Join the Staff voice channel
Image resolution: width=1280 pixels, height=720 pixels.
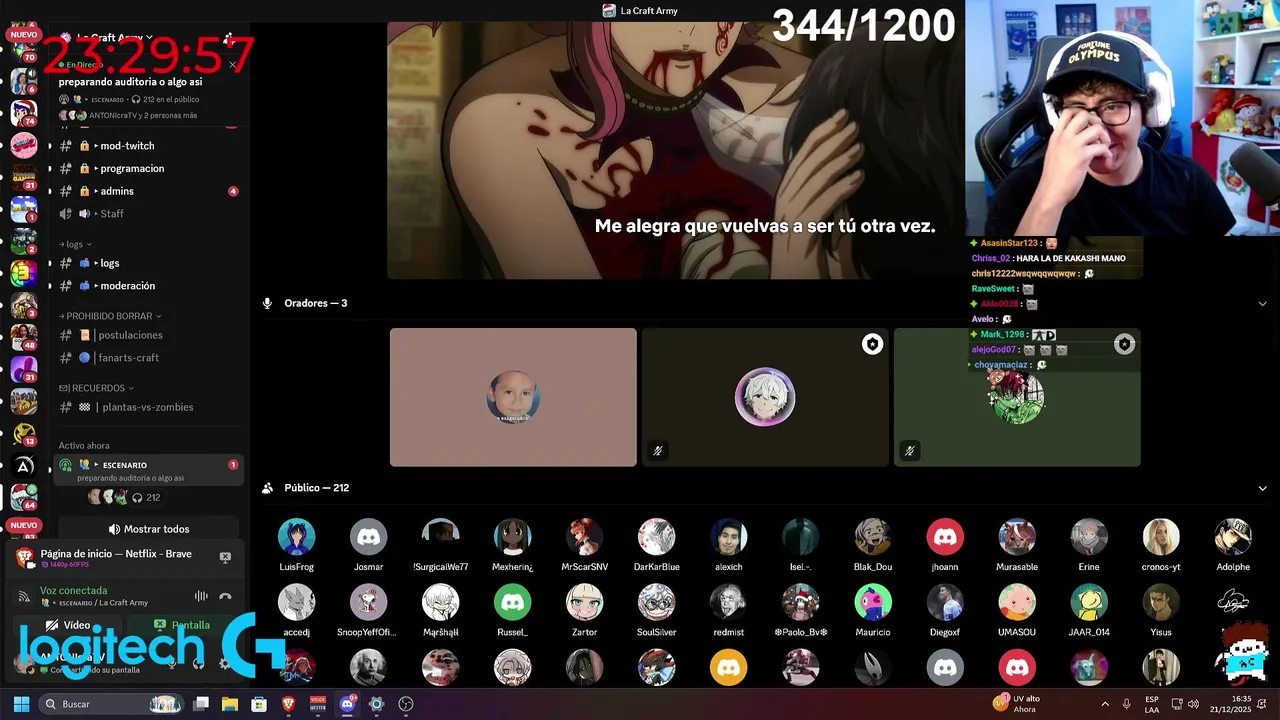[148, 214]
